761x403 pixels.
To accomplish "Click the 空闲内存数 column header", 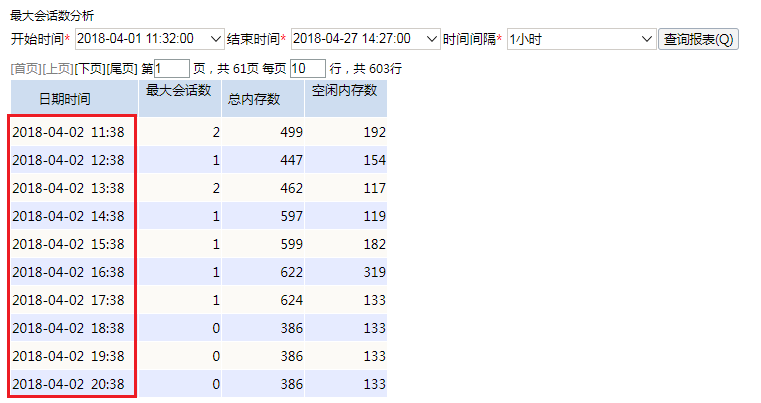I will click(346, 99).
